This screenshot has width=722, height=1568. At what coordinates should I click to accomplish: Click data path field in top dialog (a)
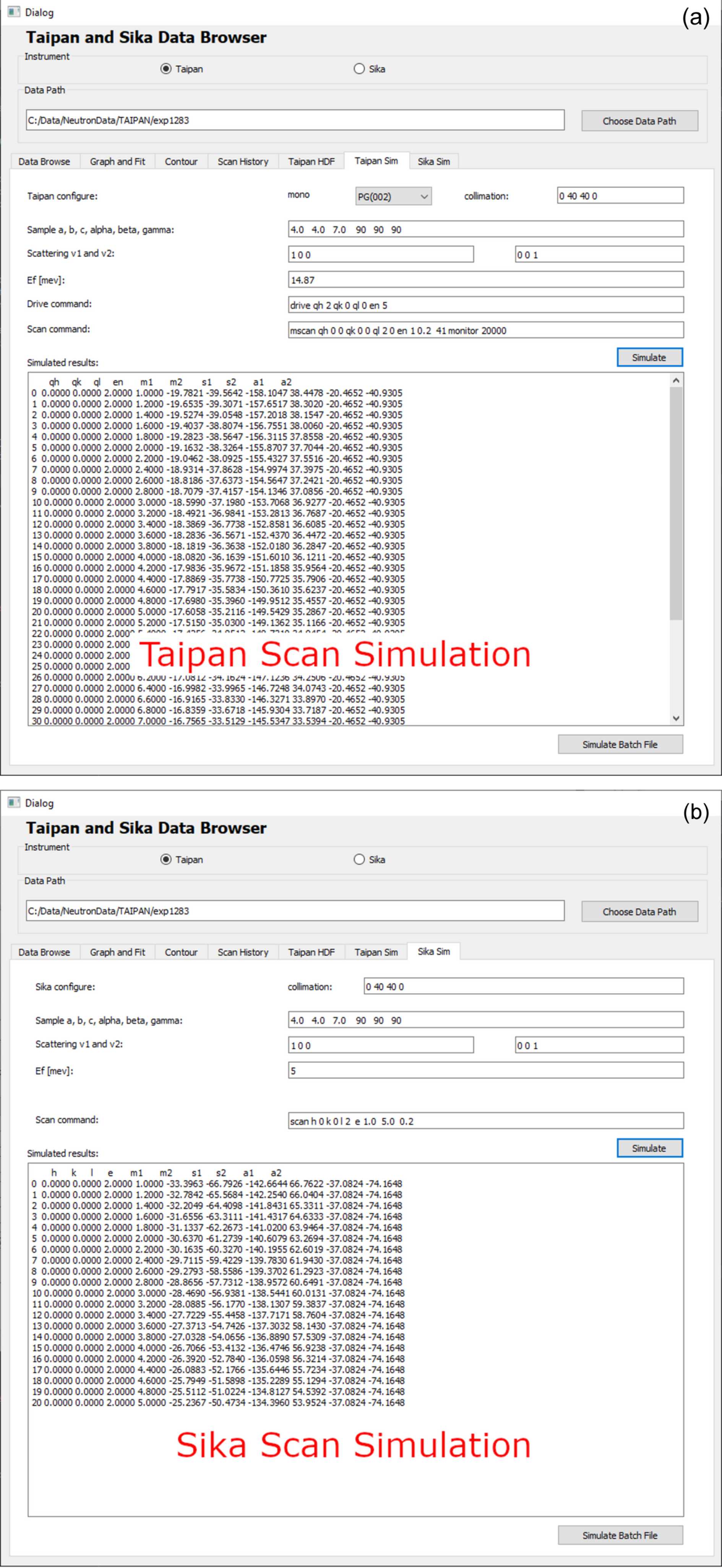tap(295, 120)
